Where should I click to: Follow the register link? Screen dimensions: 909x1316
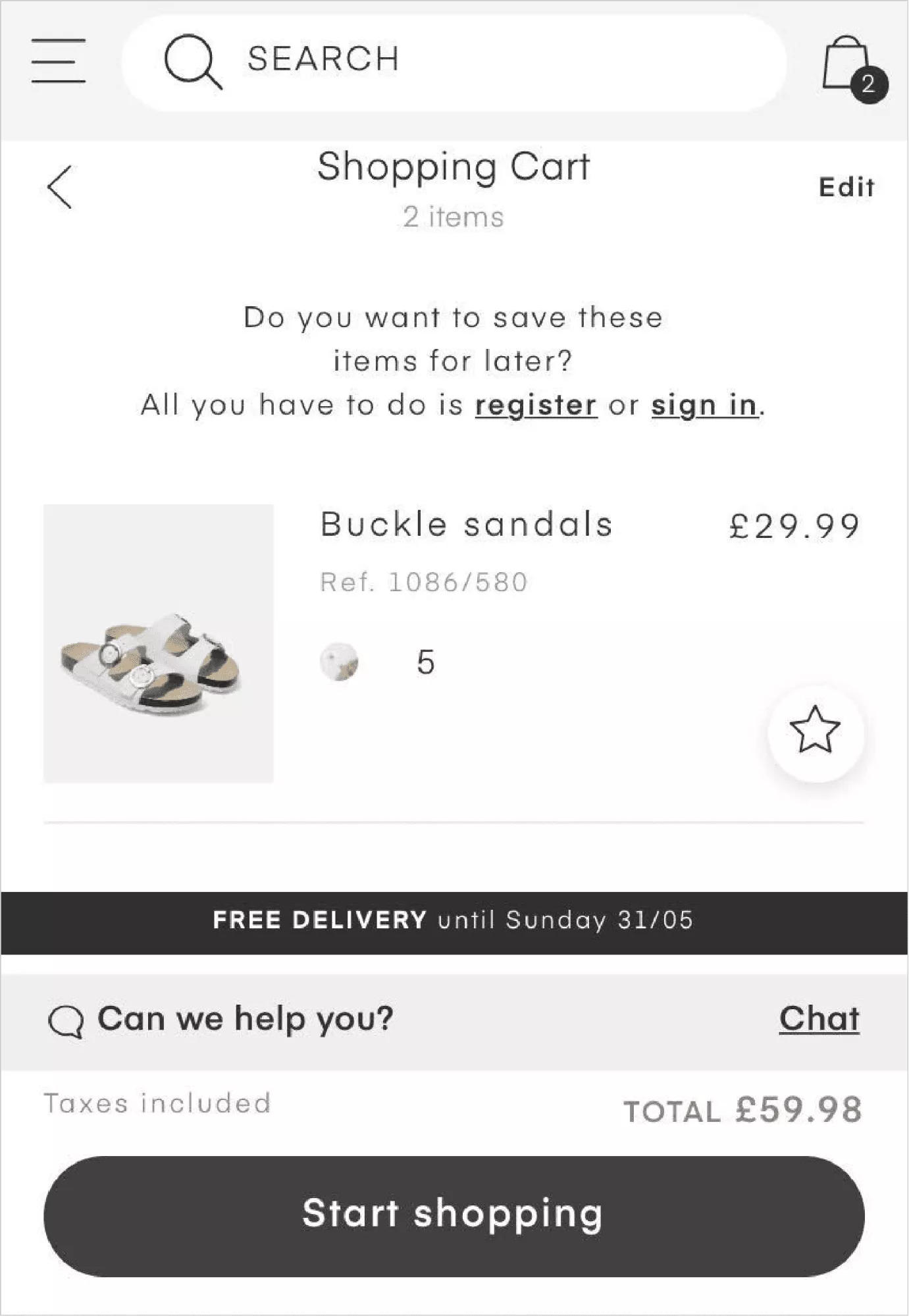click(536, 405)
